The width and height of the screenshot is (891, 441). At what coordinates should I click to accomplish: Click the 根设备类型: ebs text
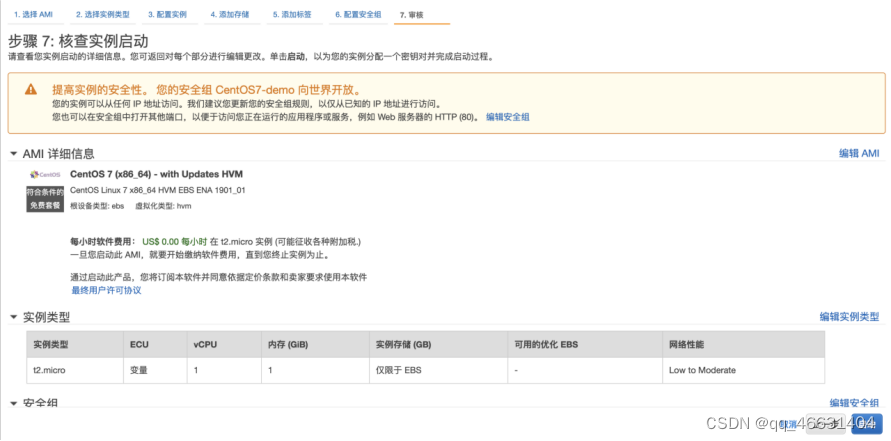[x=97, y=206]
